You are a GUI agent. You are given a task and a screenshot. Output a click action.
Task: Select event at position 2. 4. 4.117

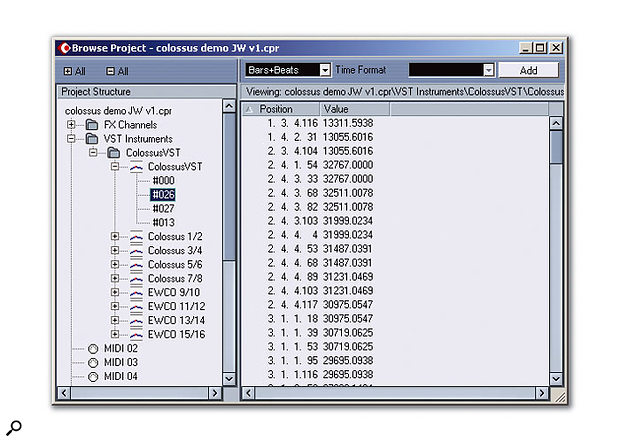tap(293, 305)
